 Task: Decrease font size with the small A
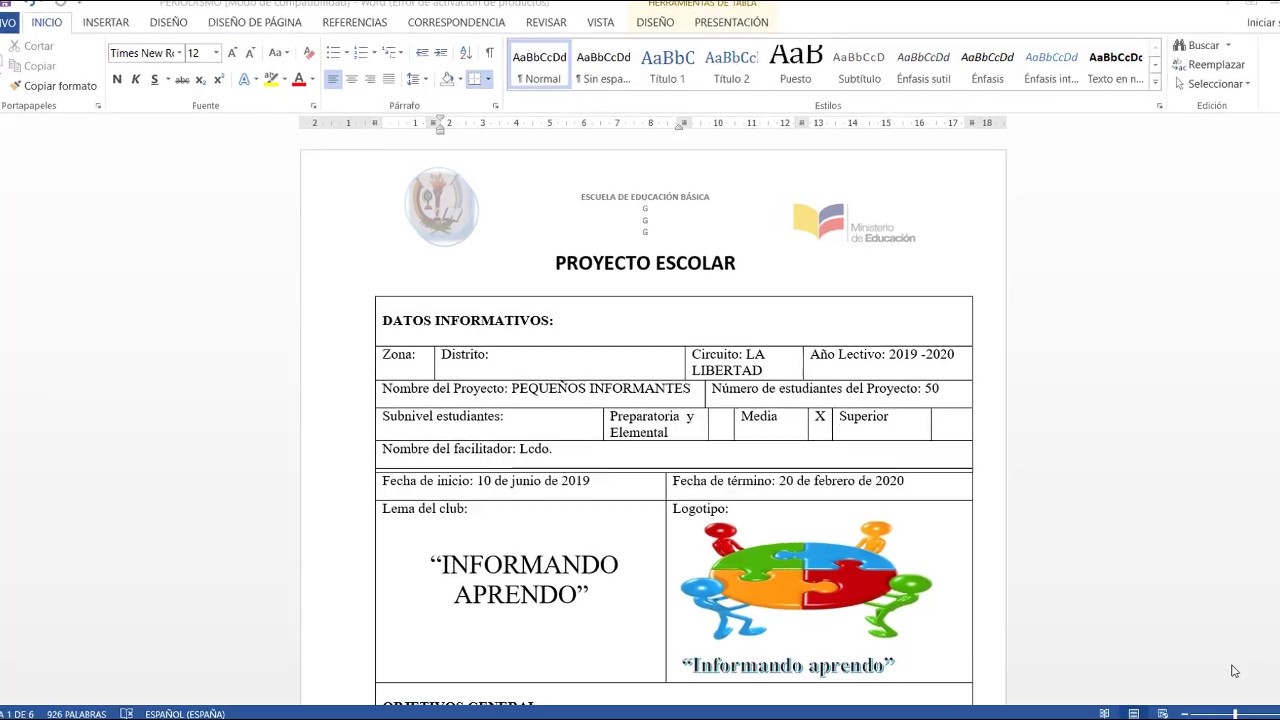coord(250,53)
